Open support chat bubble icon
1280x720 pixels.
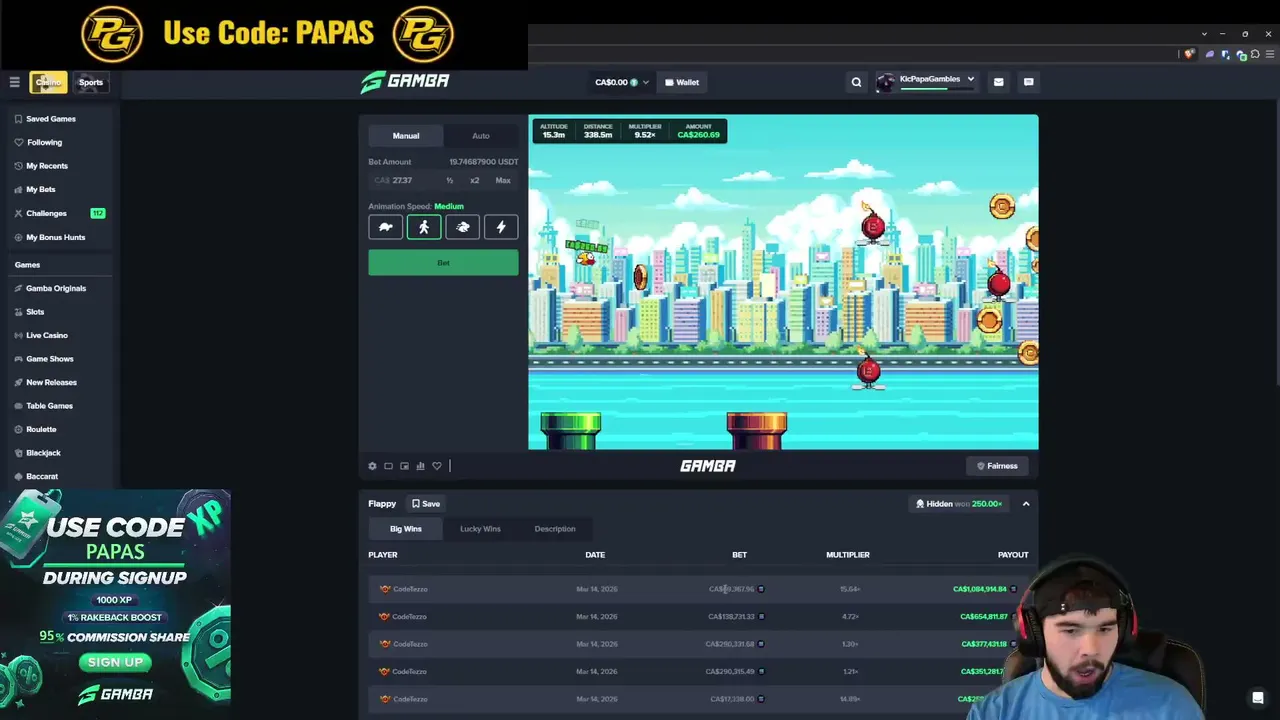click(1258, 698)
